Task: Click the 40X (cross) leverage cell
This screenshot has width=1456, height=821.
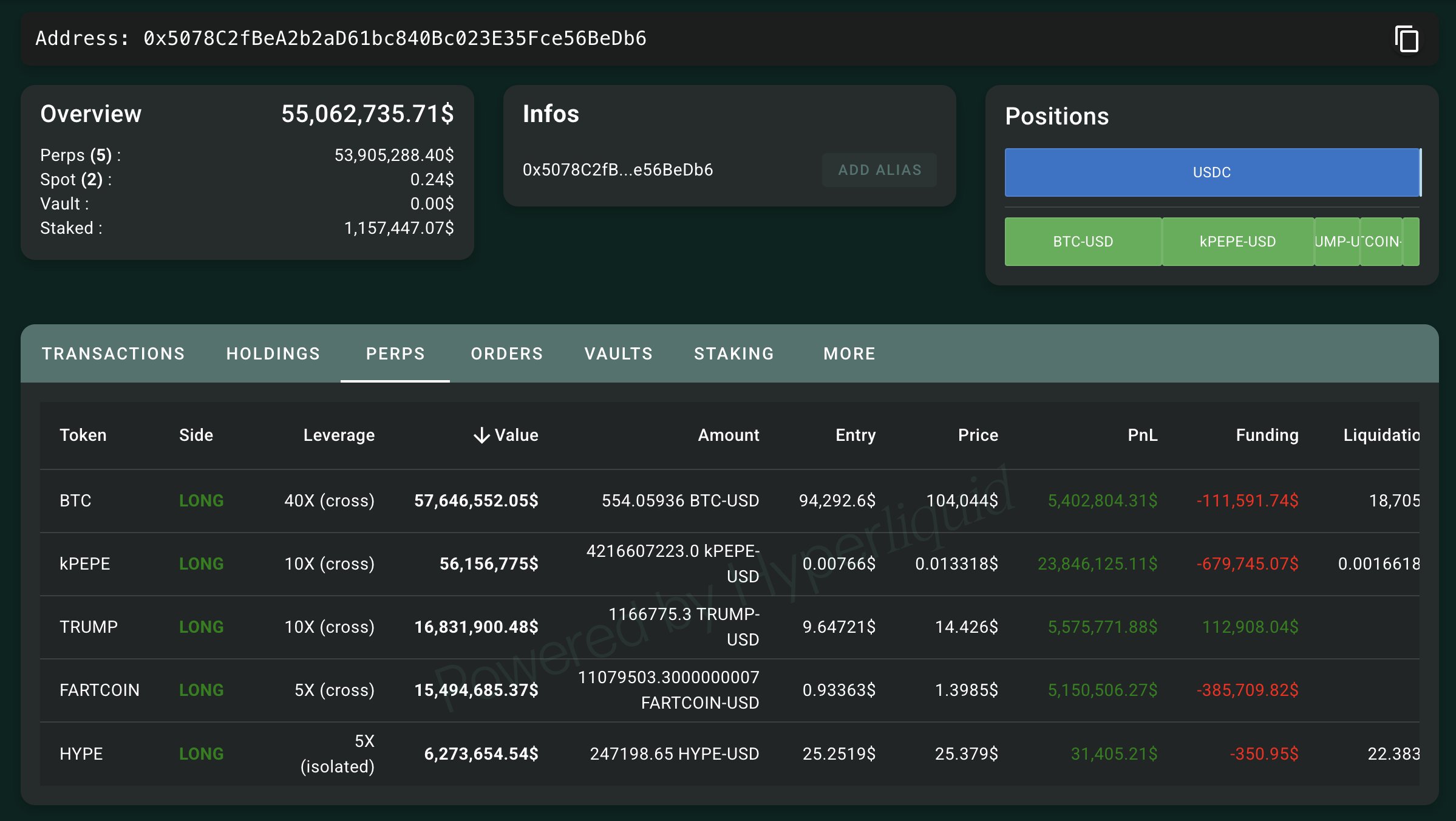Action: coord(330,501)
